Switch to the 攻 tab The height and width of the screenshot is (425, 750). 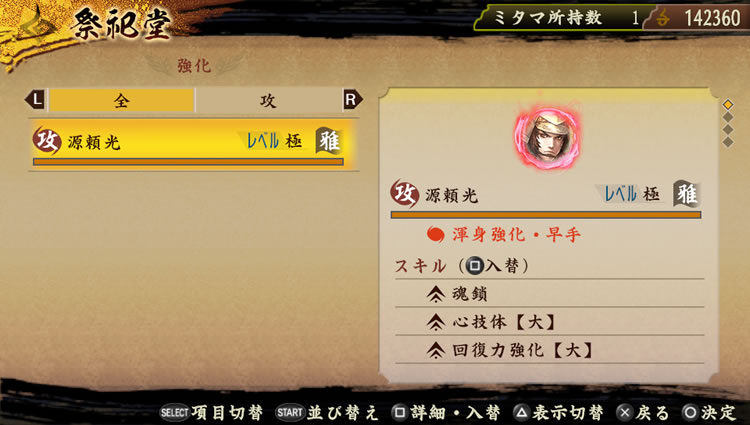(268, 100)
